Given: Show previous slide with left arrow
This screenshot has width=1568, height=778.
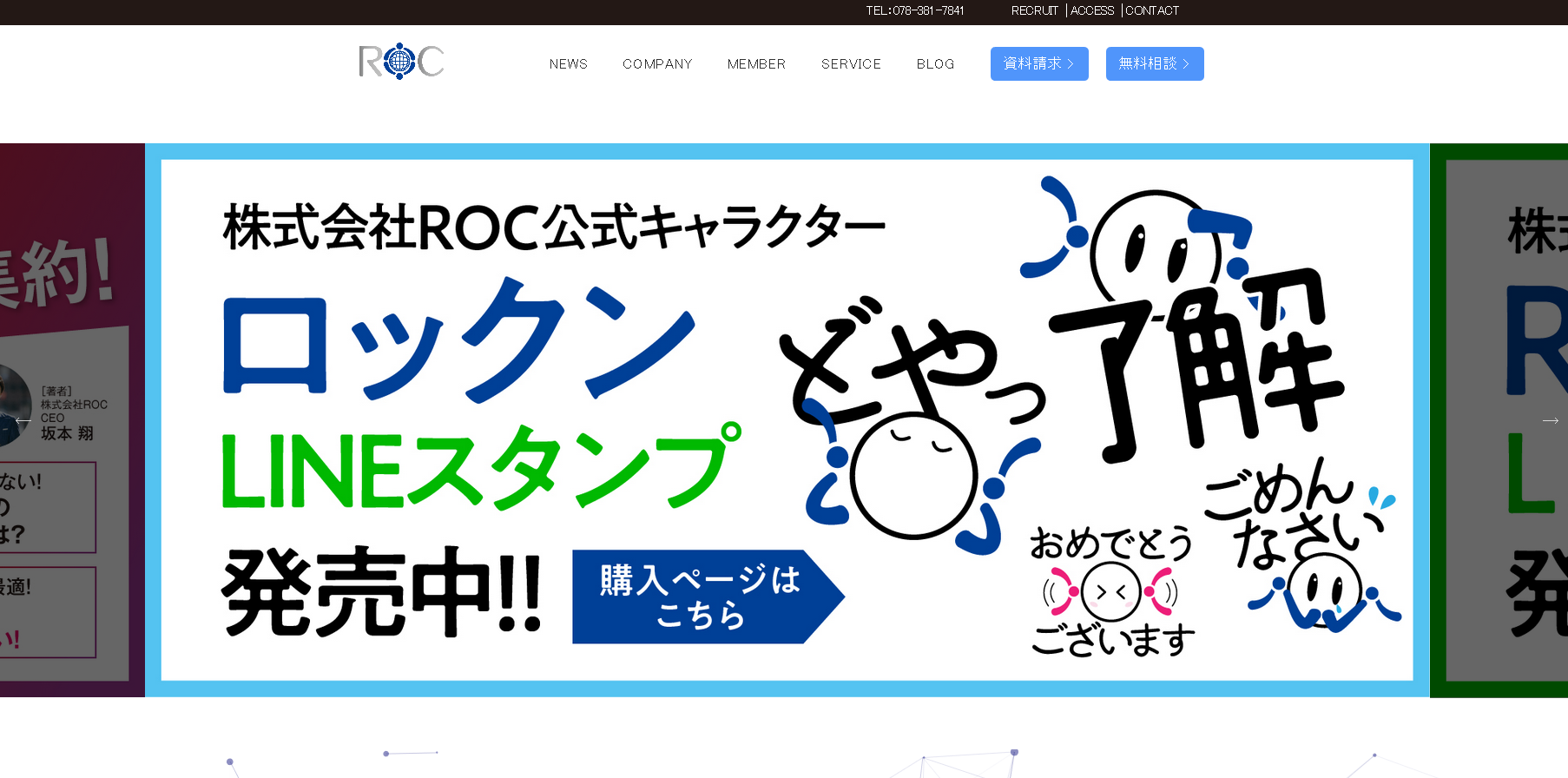Looking at the screenshot, I should pos(23,420).
